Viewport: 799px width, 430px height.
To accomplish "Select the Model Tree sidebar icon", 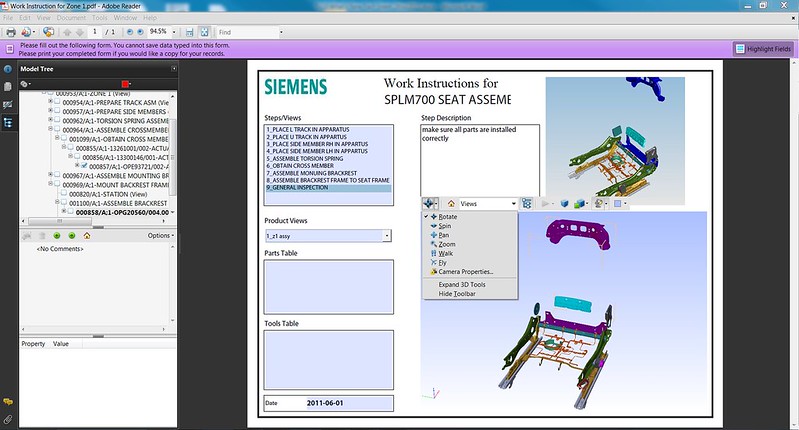I will [x=8, y=122].
